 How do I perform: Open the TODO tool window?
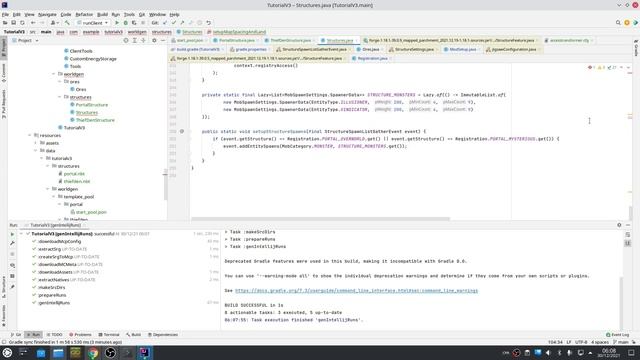[55, 335]
